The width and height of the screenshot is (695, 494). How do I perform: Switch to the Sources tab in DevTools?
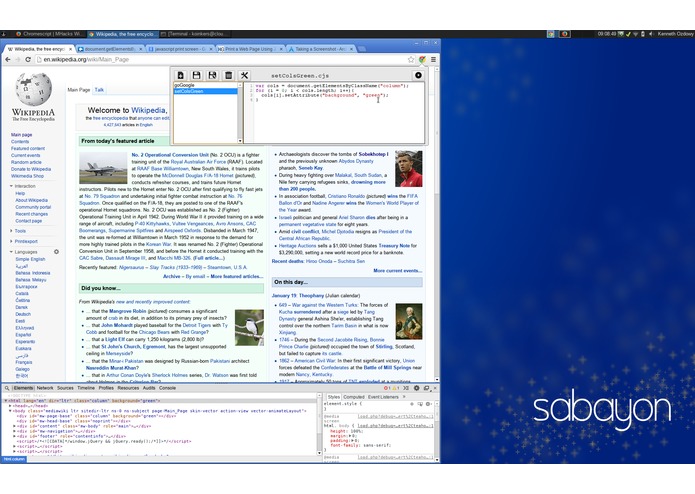coord(65,388)
